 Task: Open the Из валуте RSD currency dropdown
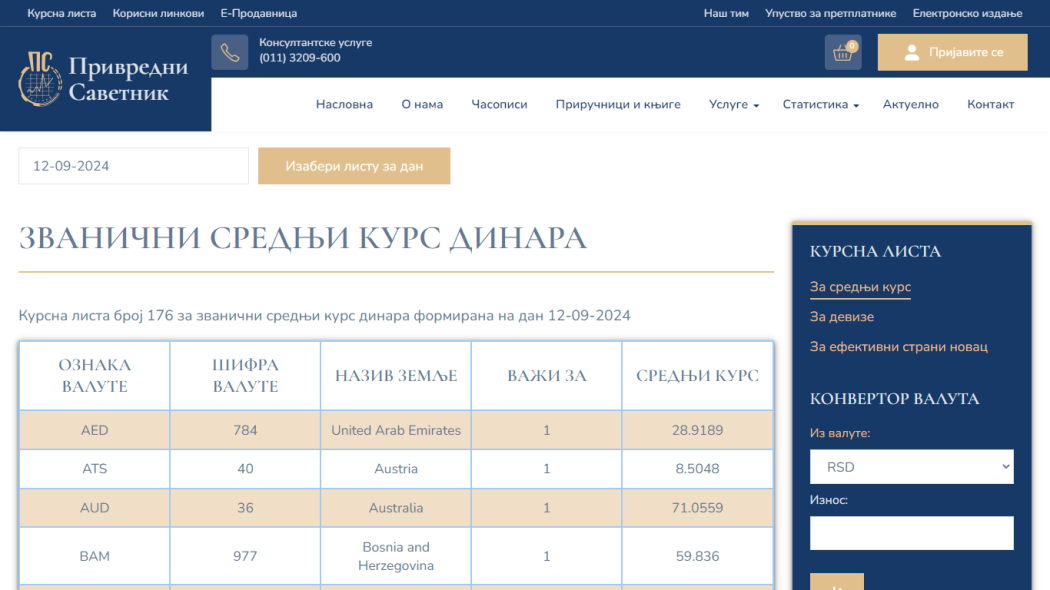tap(911, 467)
